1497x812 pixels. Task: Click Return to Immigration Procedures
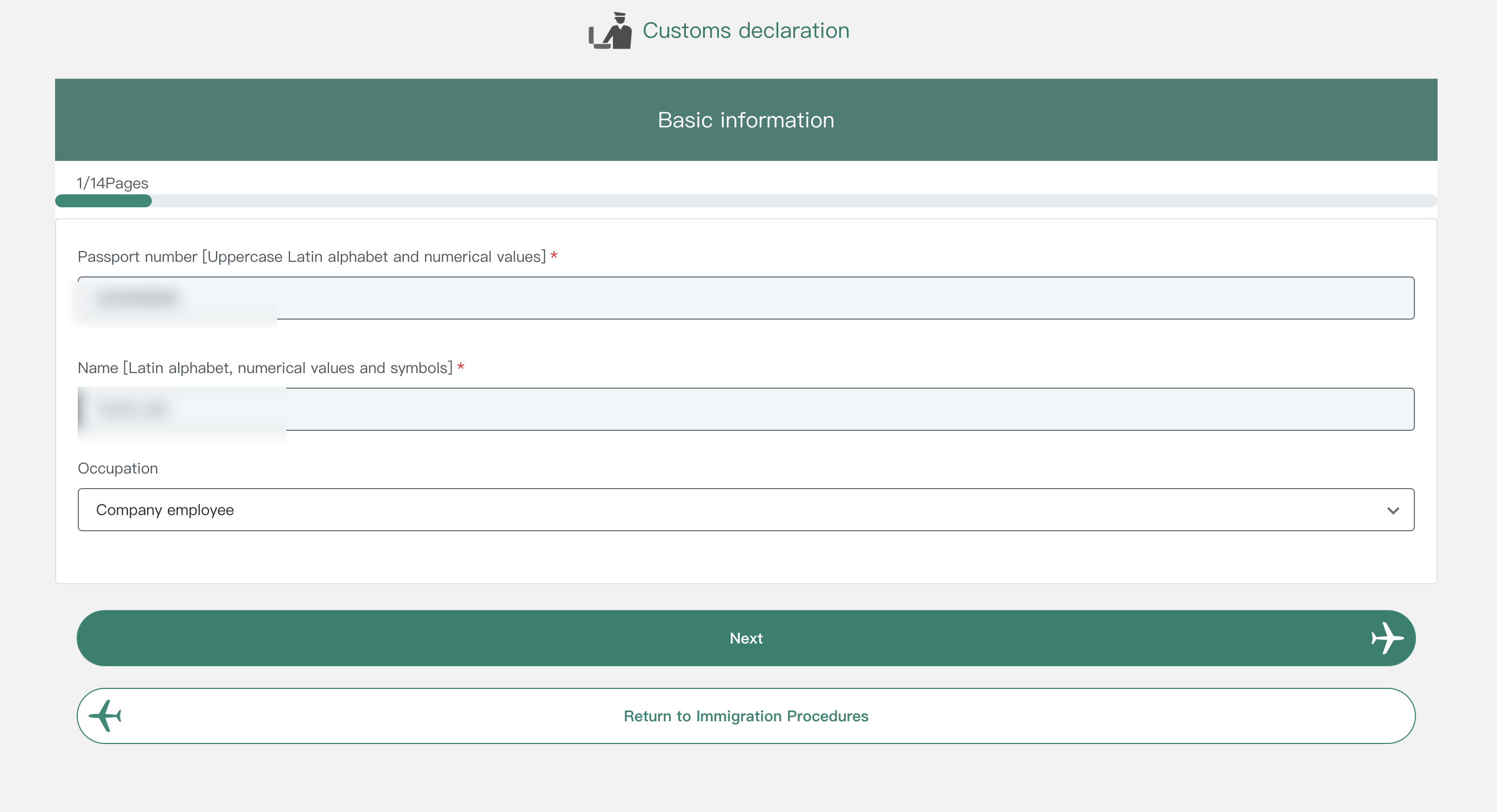[746, 715]
